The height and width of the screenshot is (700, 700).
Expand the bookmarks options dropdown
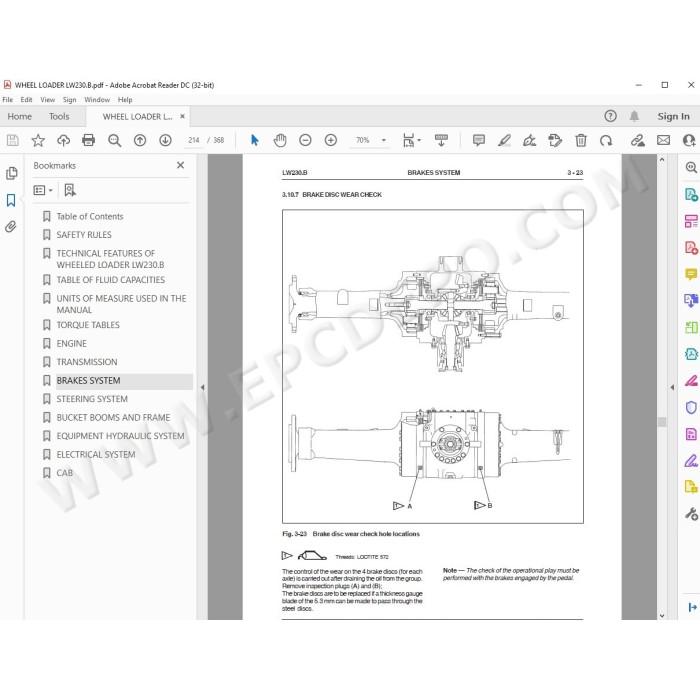(x=43, y=190)
